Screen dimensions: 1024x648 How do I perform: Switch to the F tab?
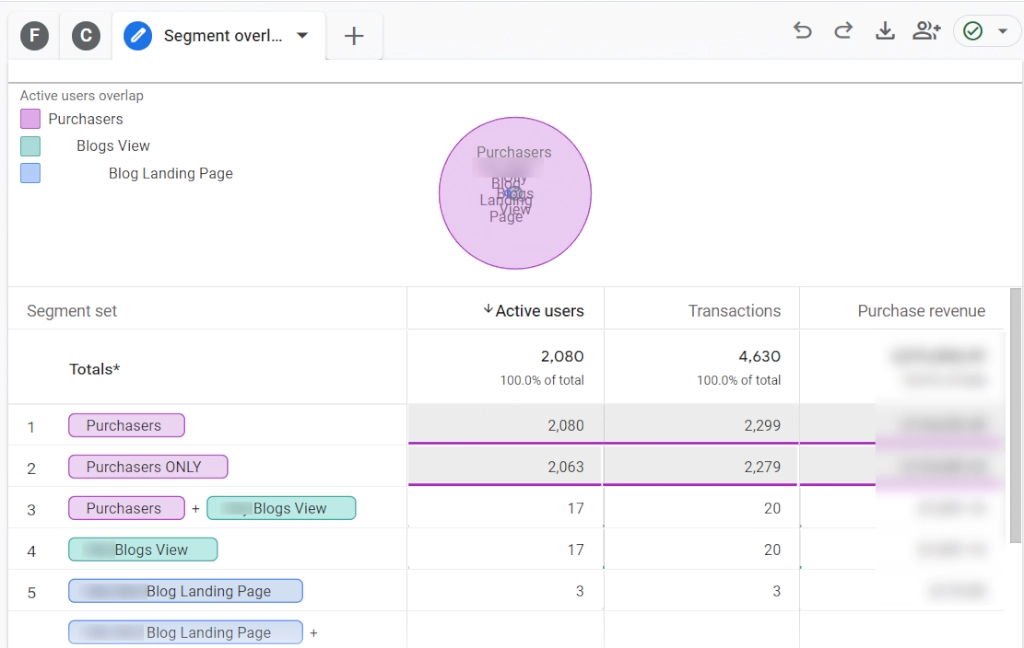click(x=35, y=35)
